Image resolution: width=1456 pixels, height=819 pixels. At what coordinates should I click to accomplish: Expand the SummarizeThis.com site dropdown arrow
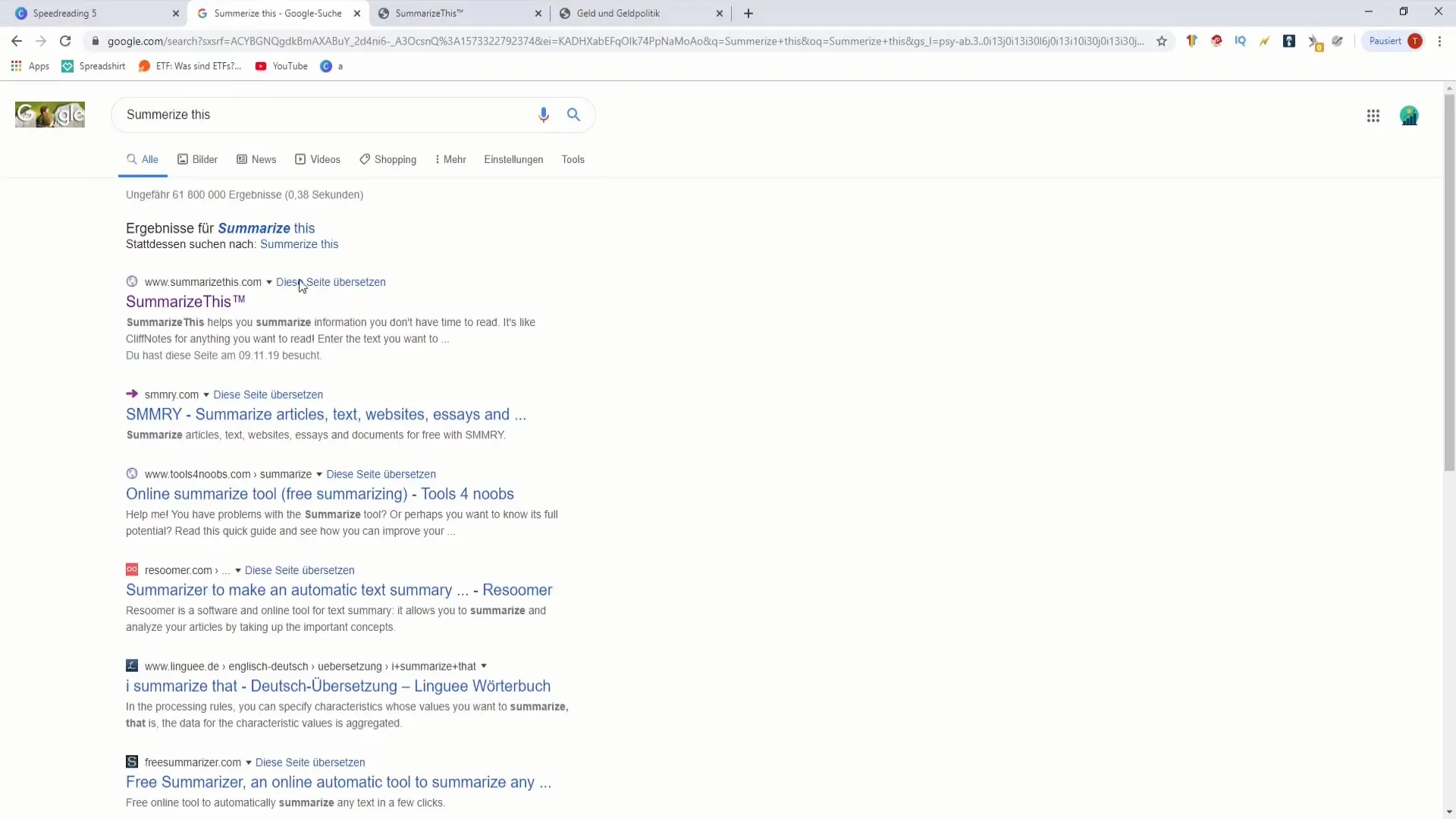tap(269, 282)
